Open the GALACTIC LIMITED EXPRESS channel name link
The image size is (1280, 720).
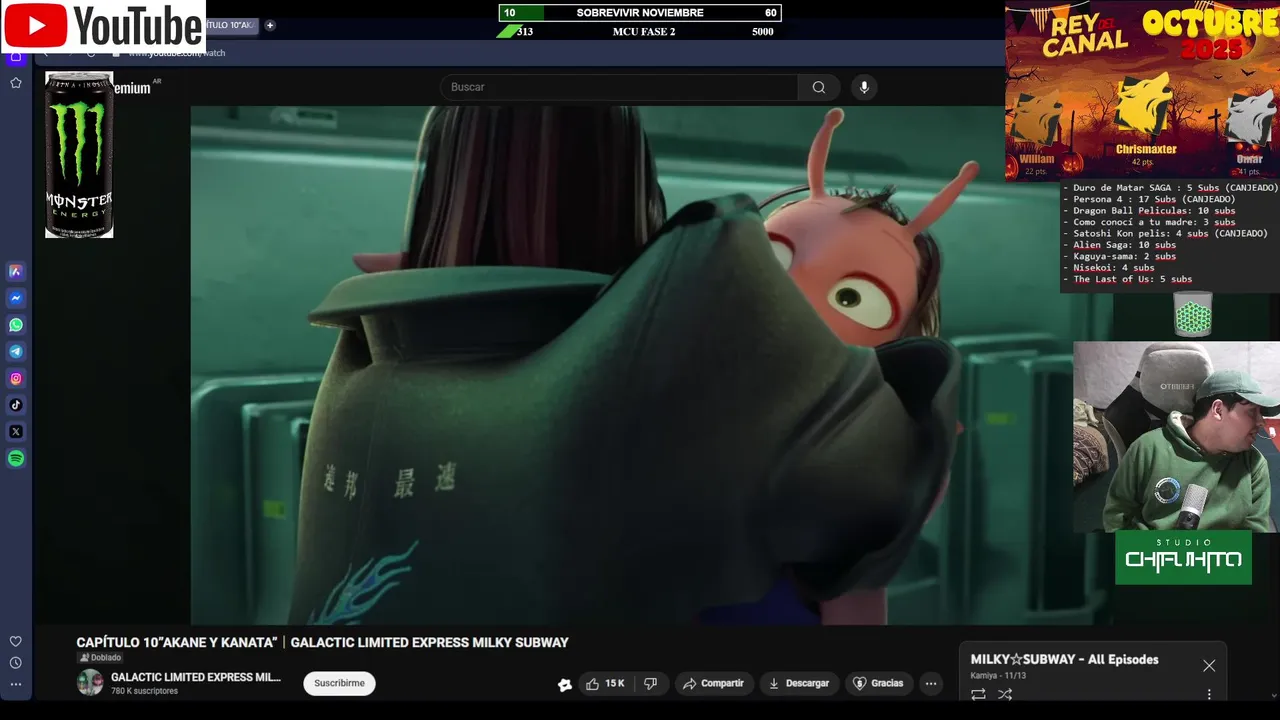pyautogui.click(x=196, y=677)
